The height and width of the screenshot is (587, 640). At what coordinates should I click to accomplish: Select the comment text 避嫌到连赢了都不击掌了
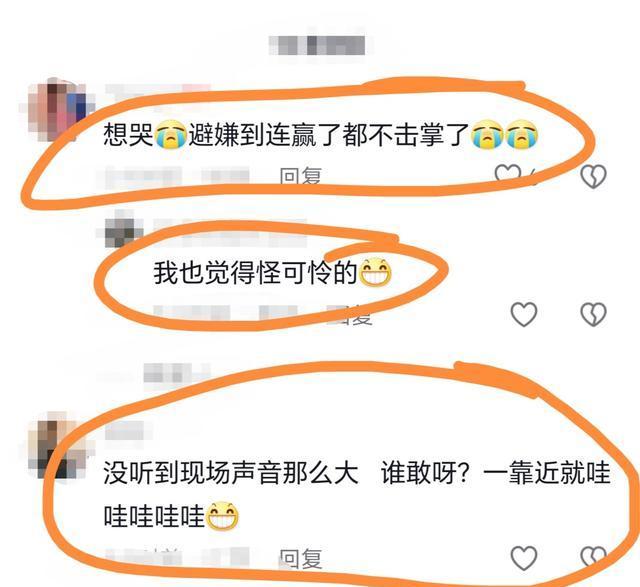329,135
